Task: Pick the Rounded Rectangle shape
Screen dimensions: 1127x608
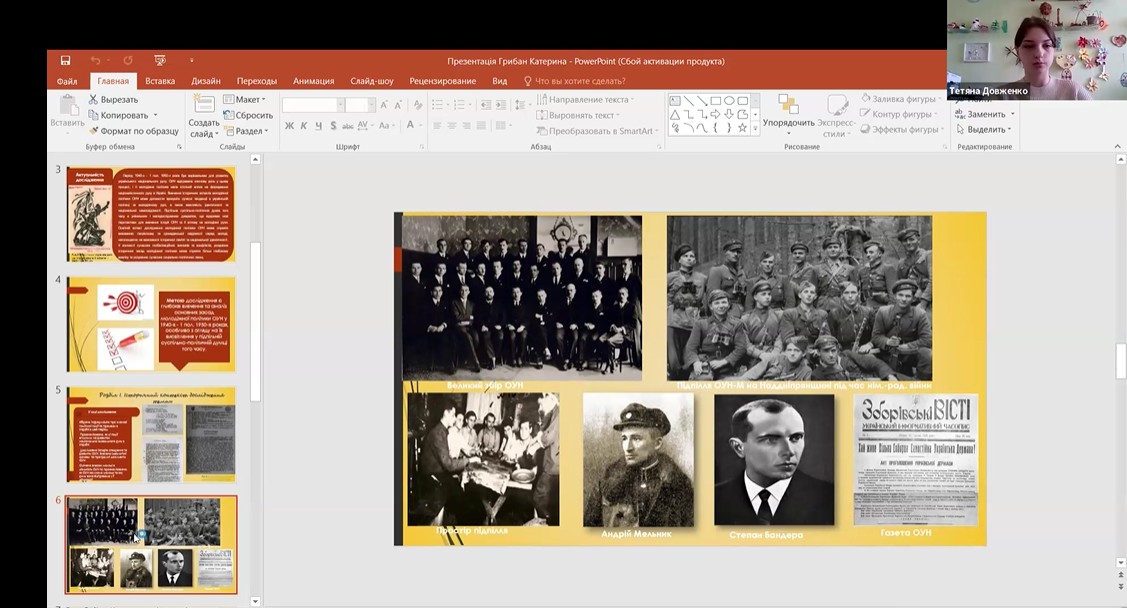Action: click(x=742, y=101)
